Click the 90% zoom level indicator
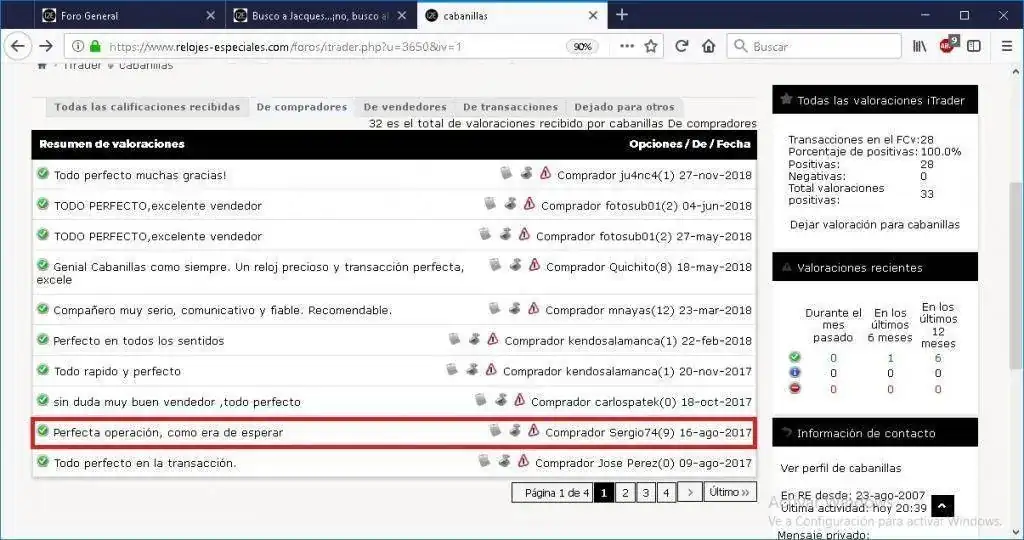 pyautogui.click(x=582, y=47)
